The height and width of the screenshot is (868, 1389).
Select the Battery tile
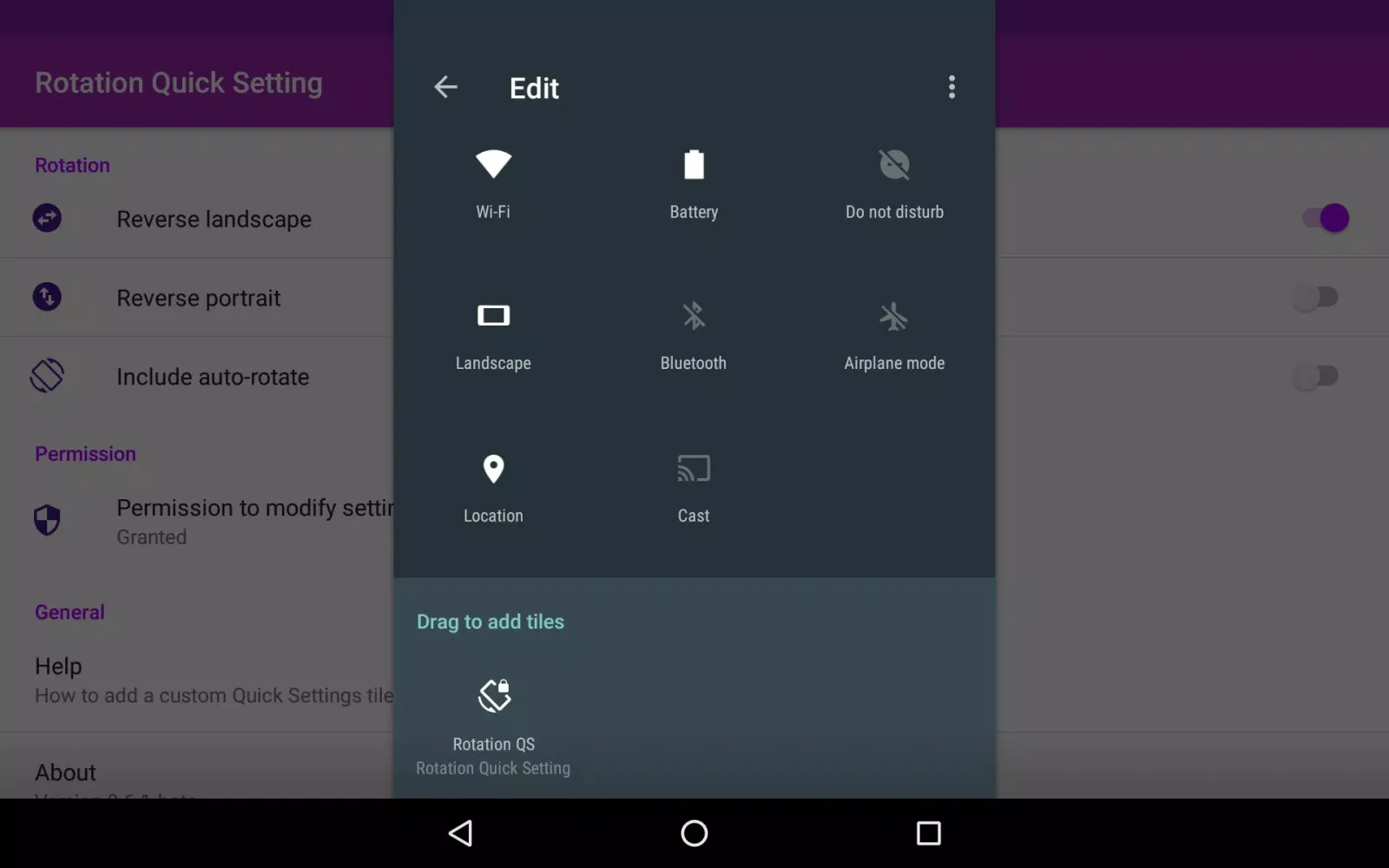(694, 184)
